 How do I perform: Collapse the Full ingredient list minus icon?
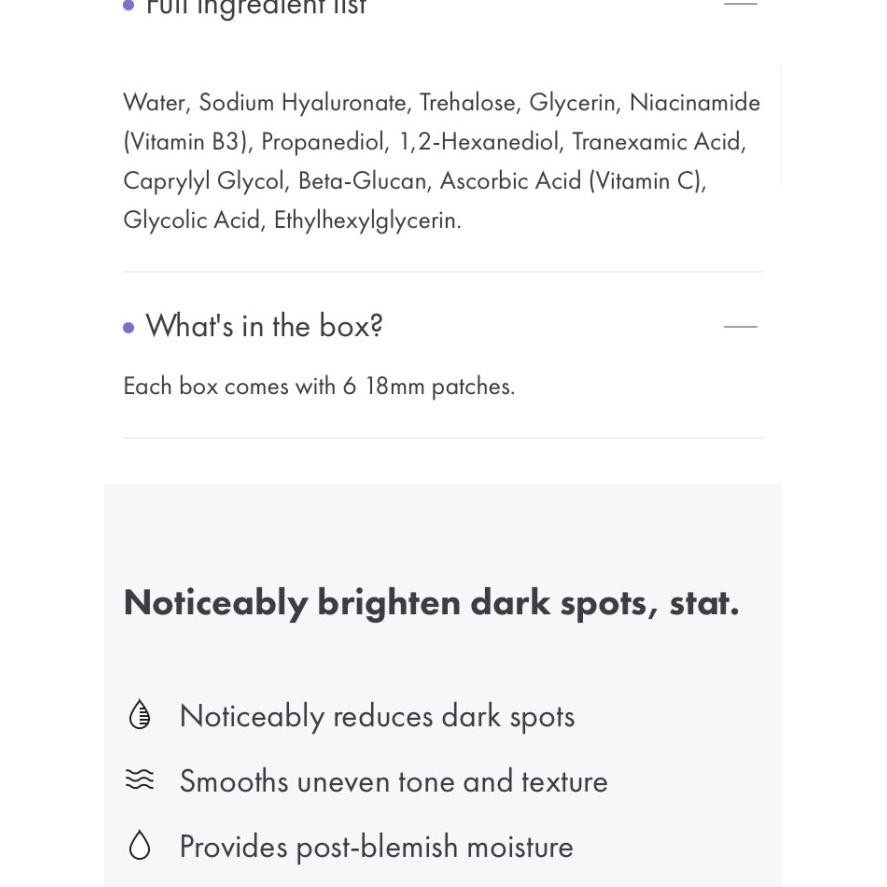point(740,4)
